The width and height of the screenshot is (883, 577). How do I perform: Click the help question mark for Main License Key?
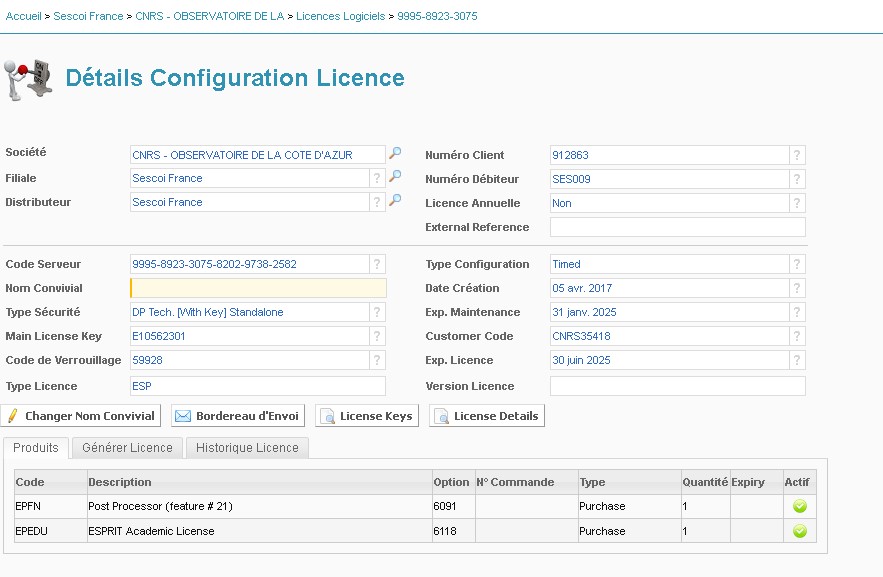pyautogui.click(x=377, y=336)
